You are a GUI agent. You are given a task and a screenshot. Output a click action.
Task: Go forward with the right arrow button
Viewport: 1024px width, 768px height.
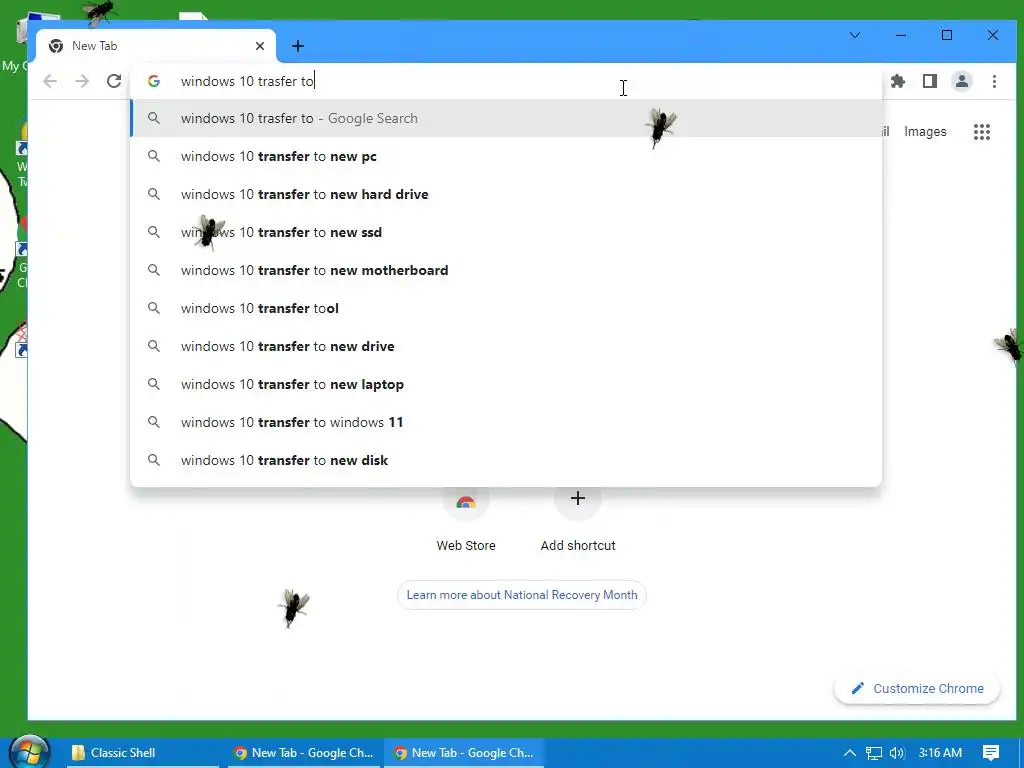click(82, 81)
